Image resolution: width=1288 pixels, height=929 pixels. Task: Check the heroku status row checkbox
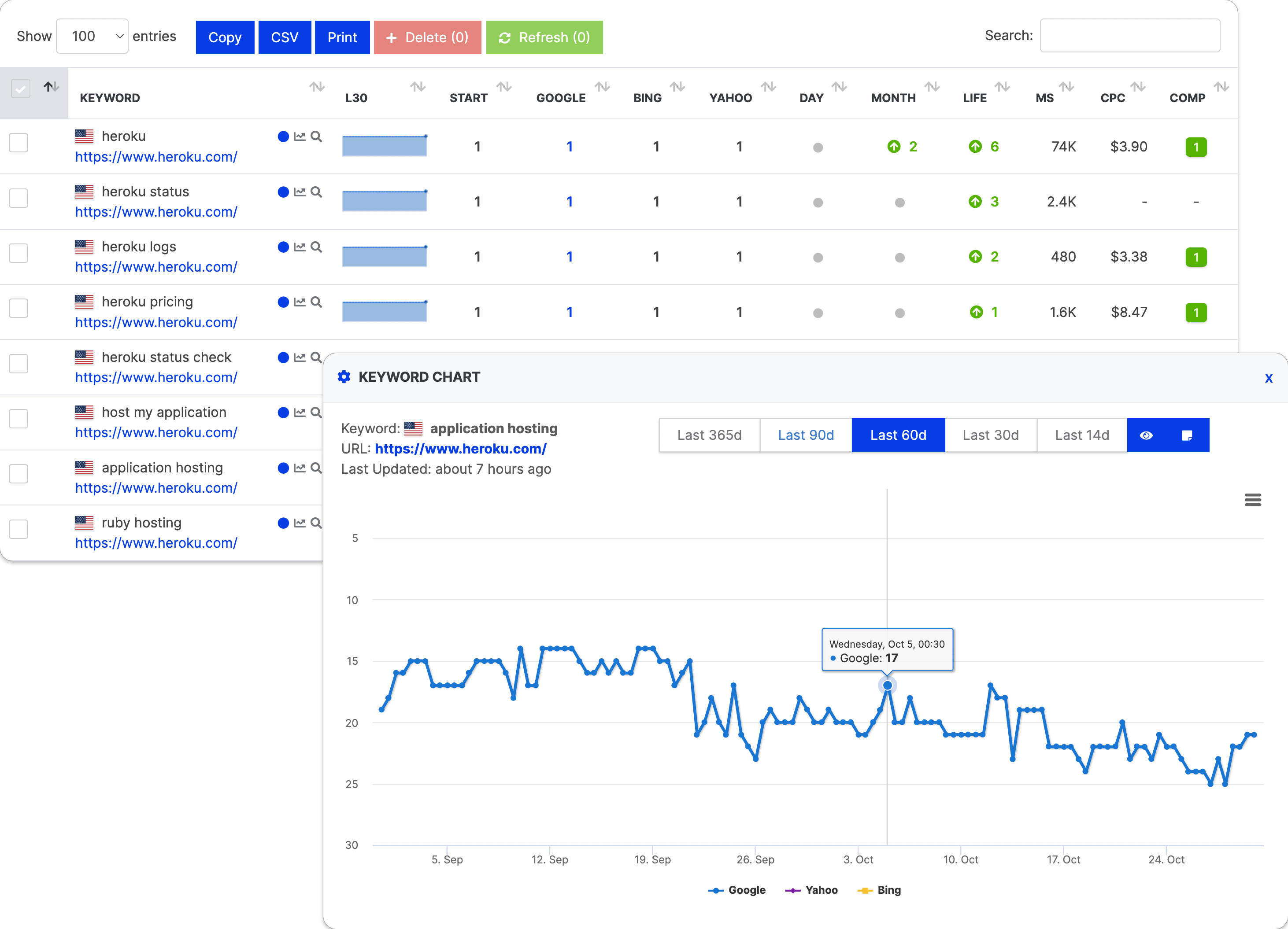tap(19, 198)
